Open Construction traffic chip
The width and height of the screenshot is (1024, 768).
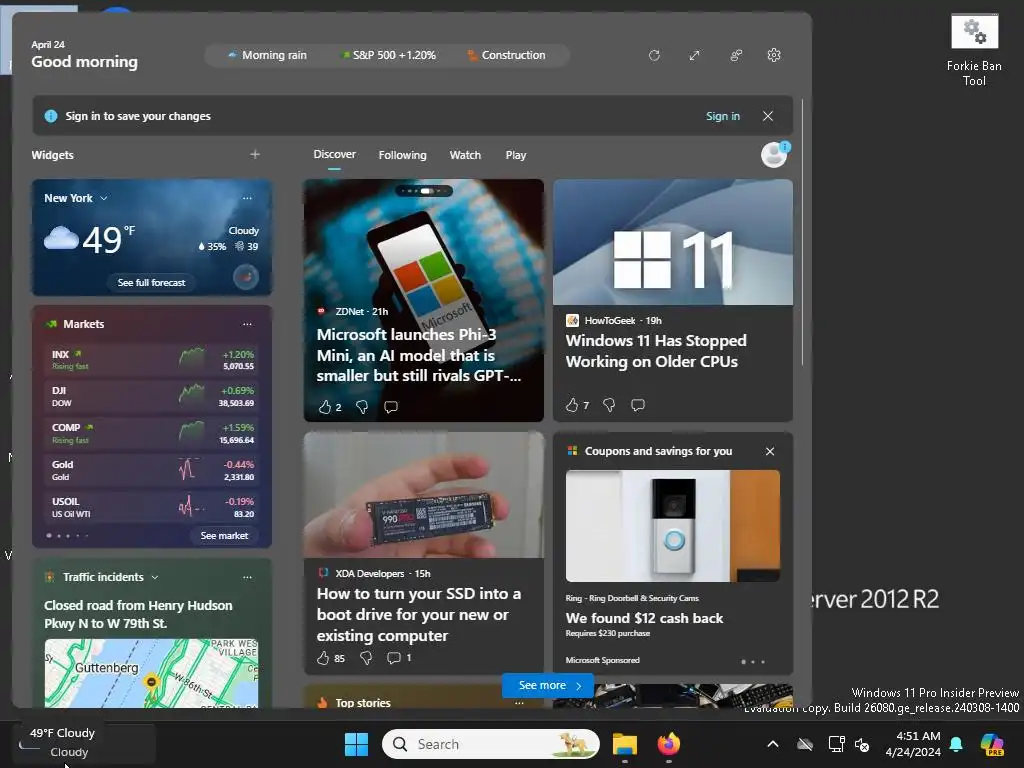coord(507,56)
